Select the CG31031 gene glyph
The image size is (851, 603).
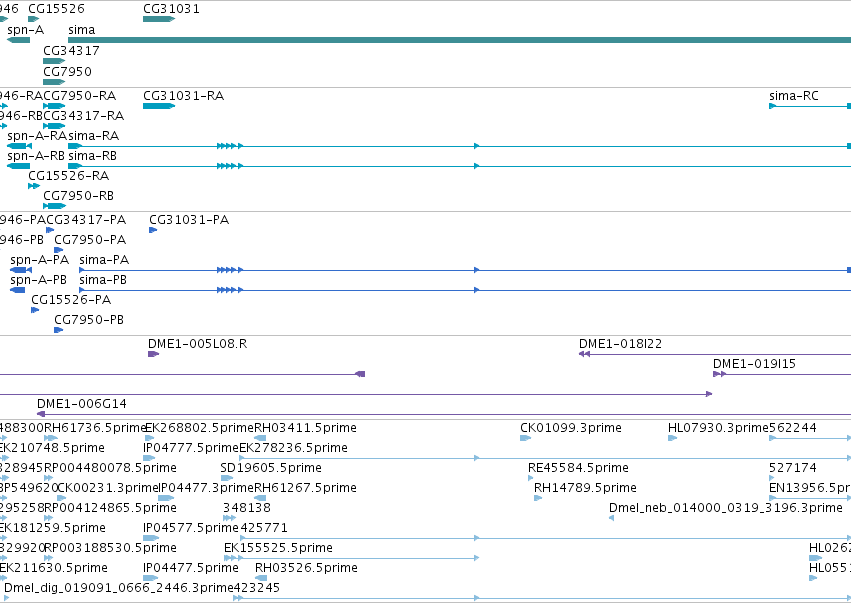[159, 19]
